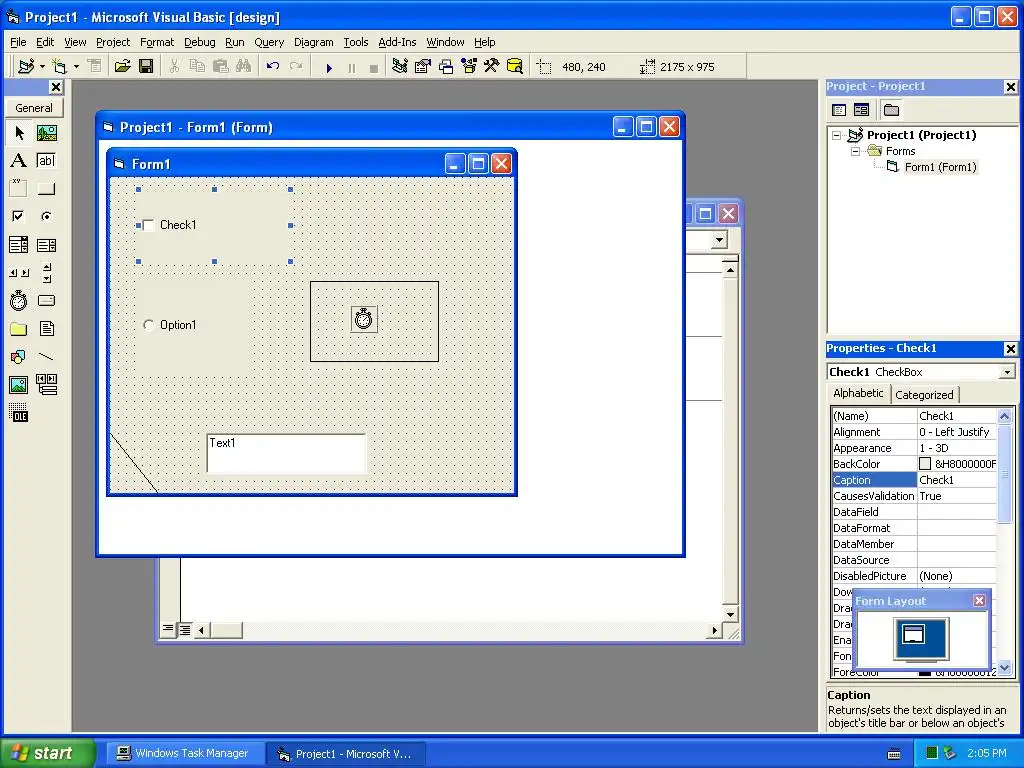The height and width of the screenshot is (768, 1024).
Task: Select the Shape tool in the toolbox
Action: (19, 357)
